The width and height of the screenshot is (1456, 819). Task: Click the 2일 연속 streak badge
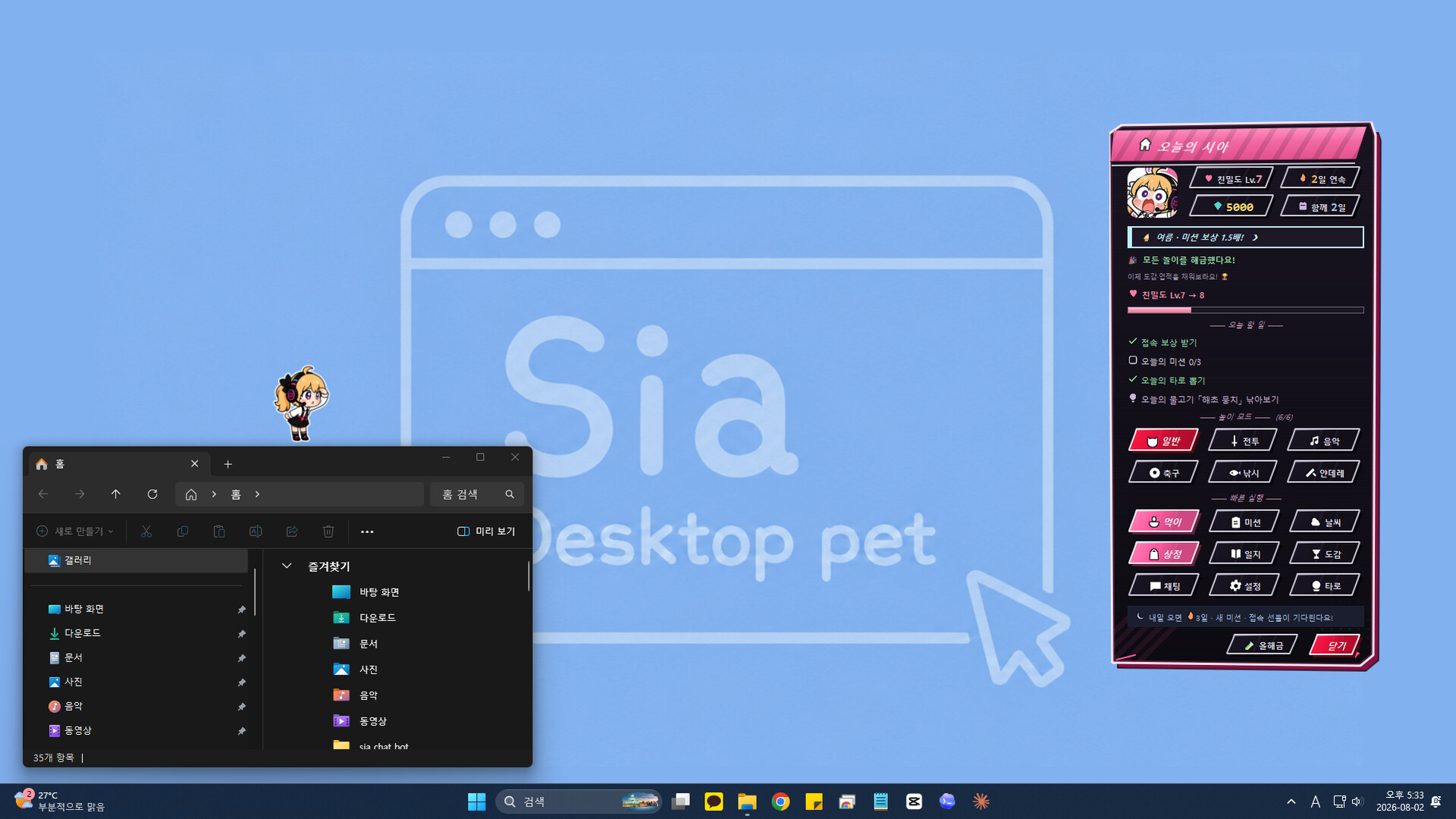click(x=1320, y=179)
